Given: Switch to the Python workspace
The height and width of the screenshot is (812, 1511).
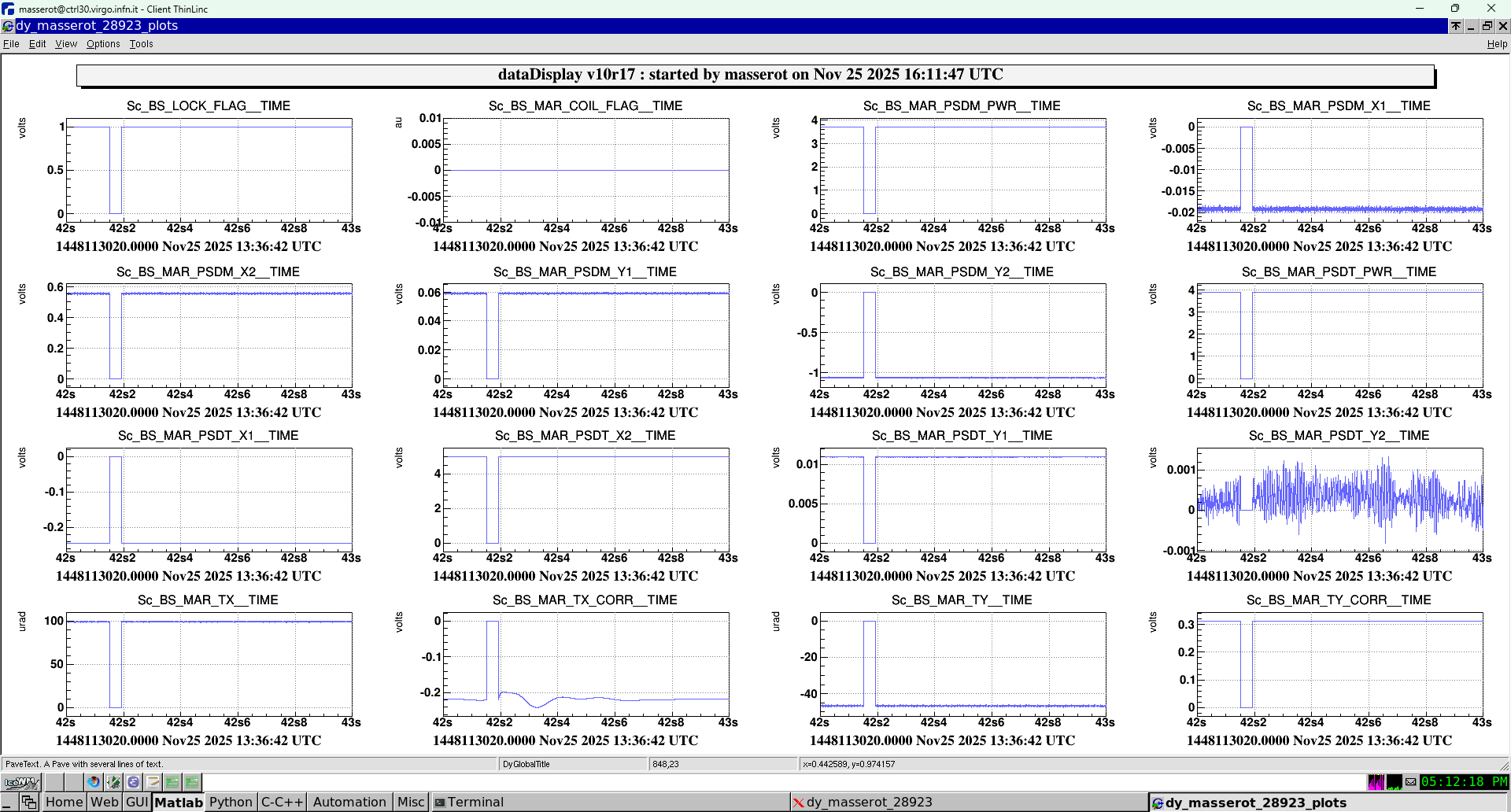Looking at the screenshot, I should [x=231, y=802].
